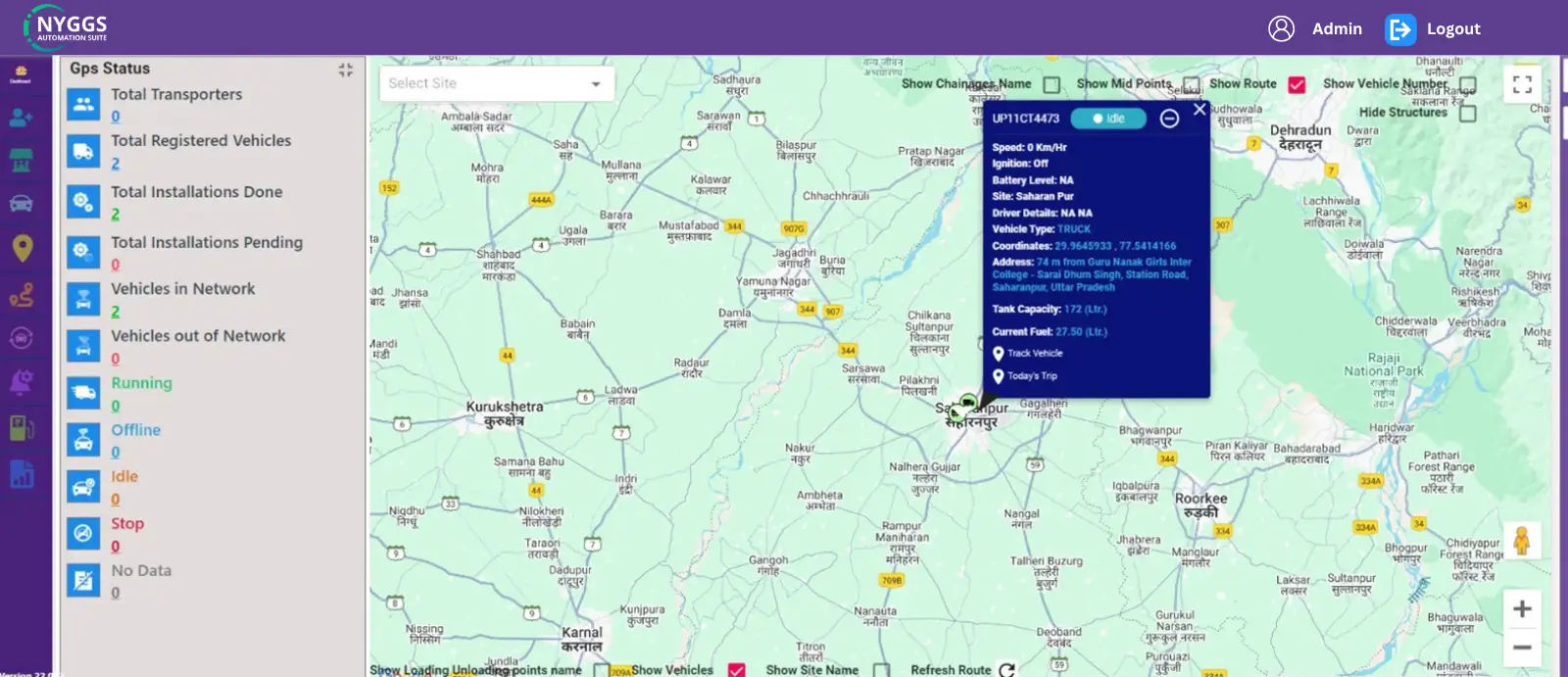Open the reports chart sidebar icon
Image resolution: width=1568 pixels, height=677 pixels.
pyautogui.click(x=22, y=475)
